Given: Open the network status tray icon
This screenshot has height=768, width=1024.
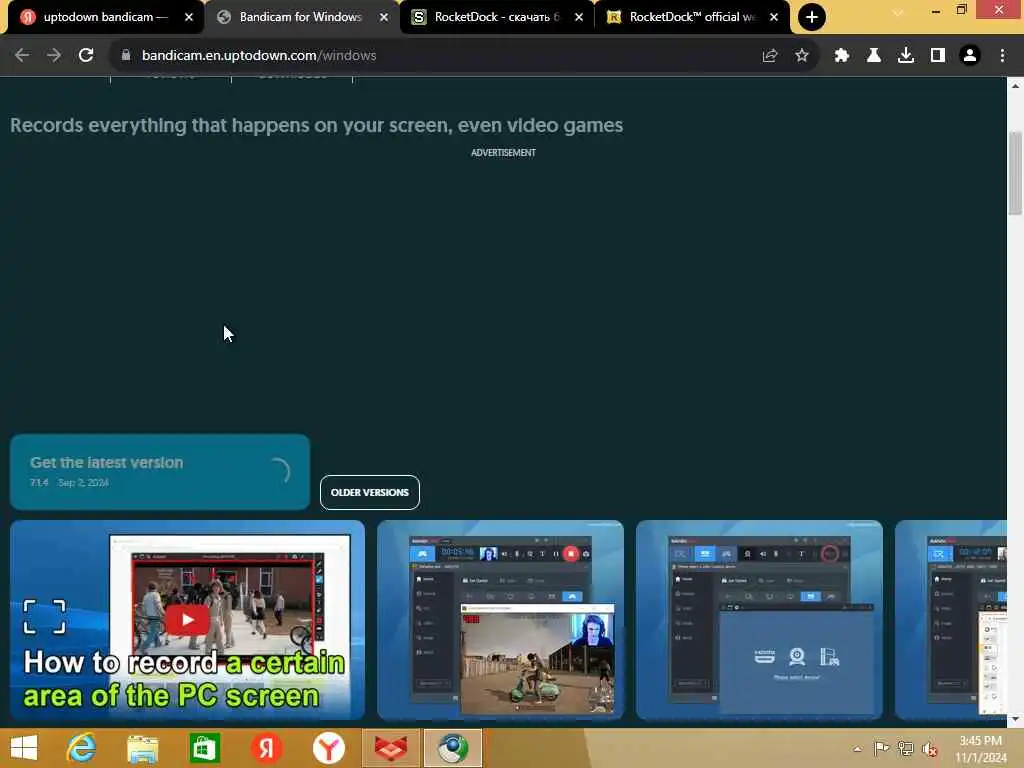Looking at the screenshot, I should [906, 748].
